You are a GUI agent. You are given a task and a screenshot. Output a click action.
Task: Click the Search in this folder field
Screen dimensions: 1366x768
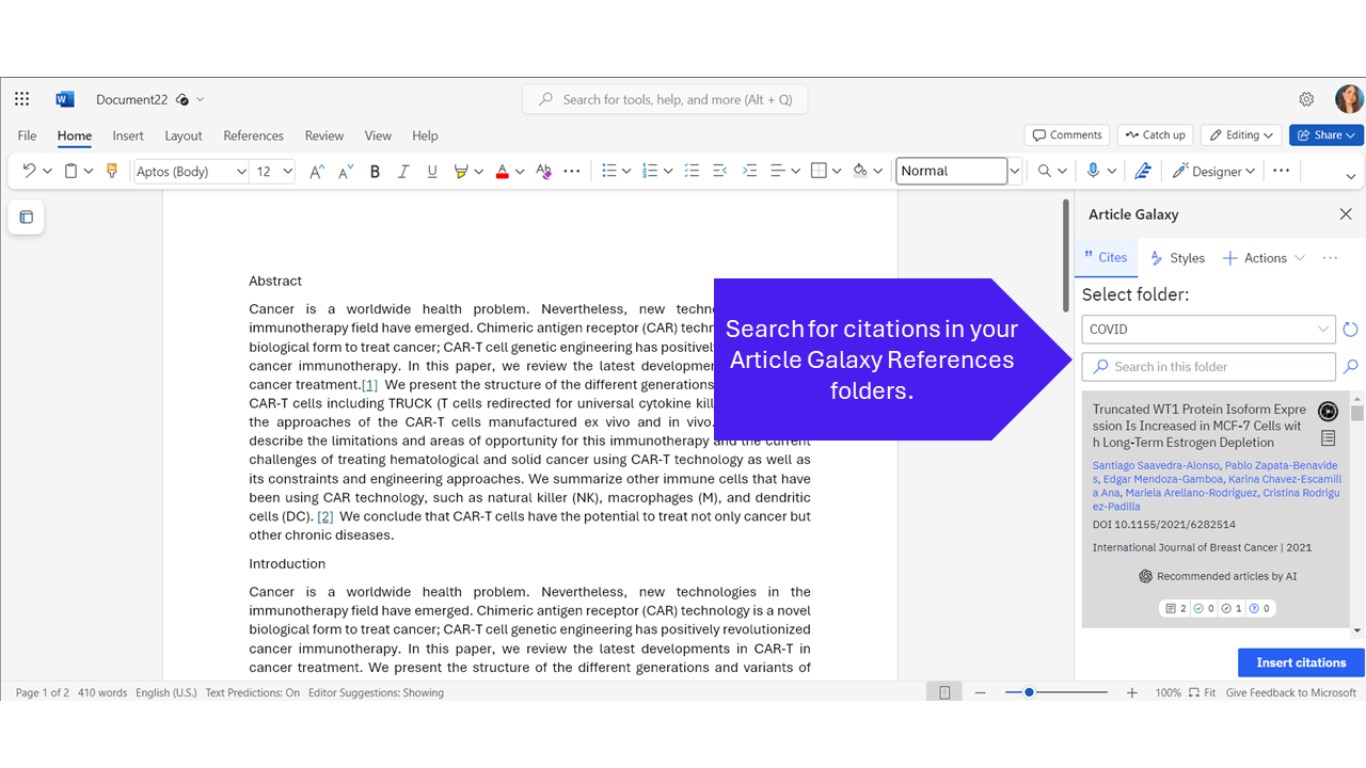click(1208, 367)
